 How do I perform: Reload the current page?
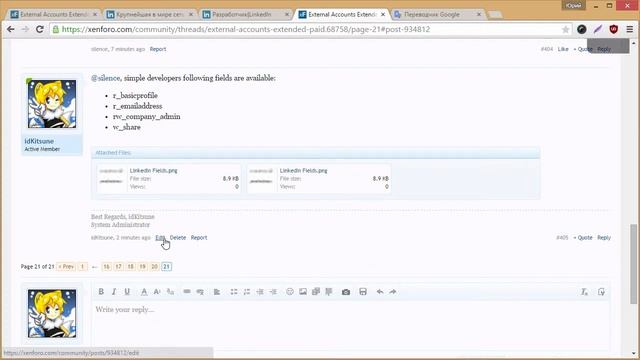tap(40, 29)
